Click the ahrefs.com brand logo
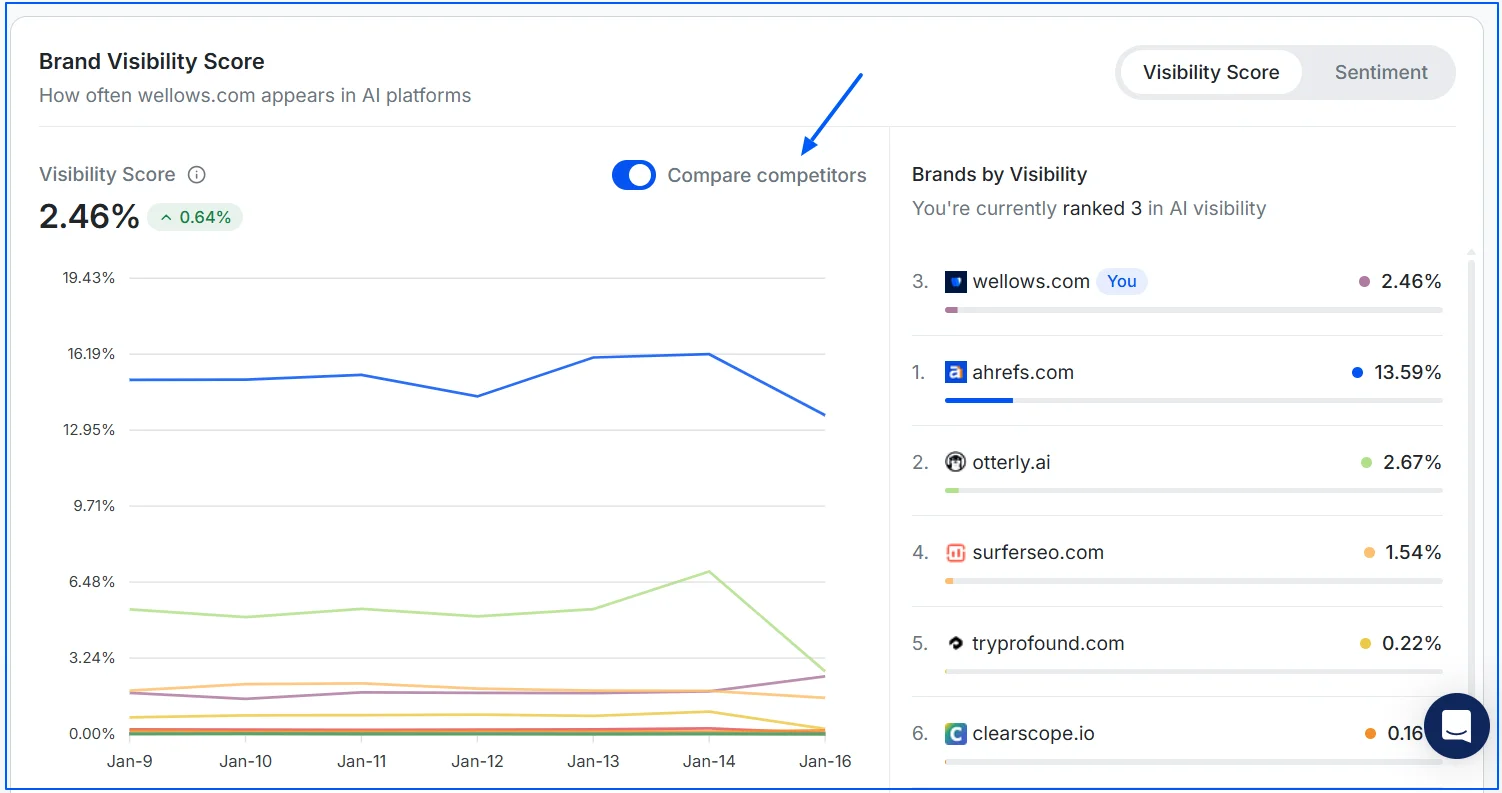The image size is (1502, 793). point(956,372)
